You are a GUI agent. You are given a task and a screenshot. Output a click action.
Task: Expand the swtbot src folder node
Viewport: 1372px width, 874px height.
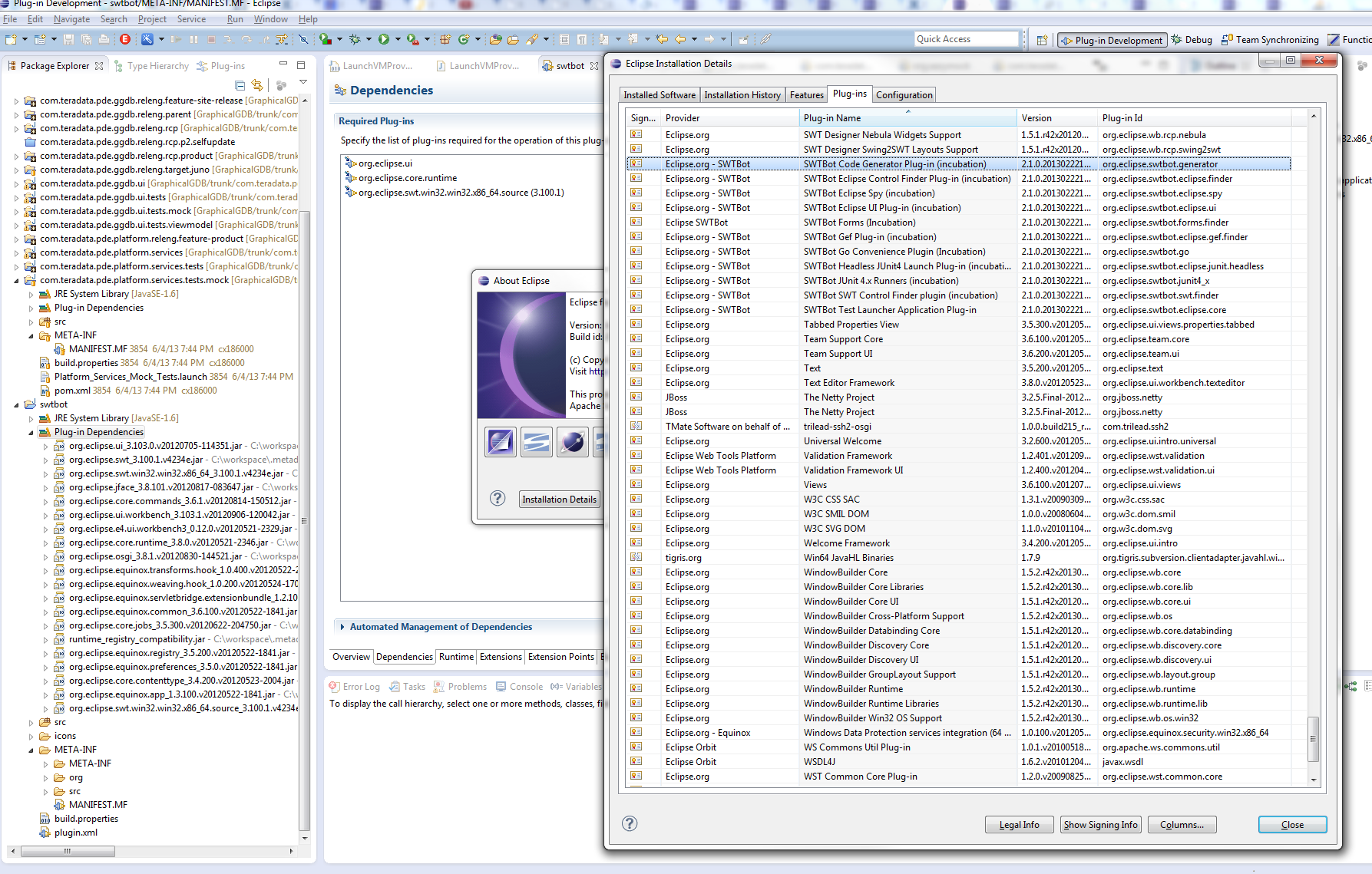[x=31, y=722]
